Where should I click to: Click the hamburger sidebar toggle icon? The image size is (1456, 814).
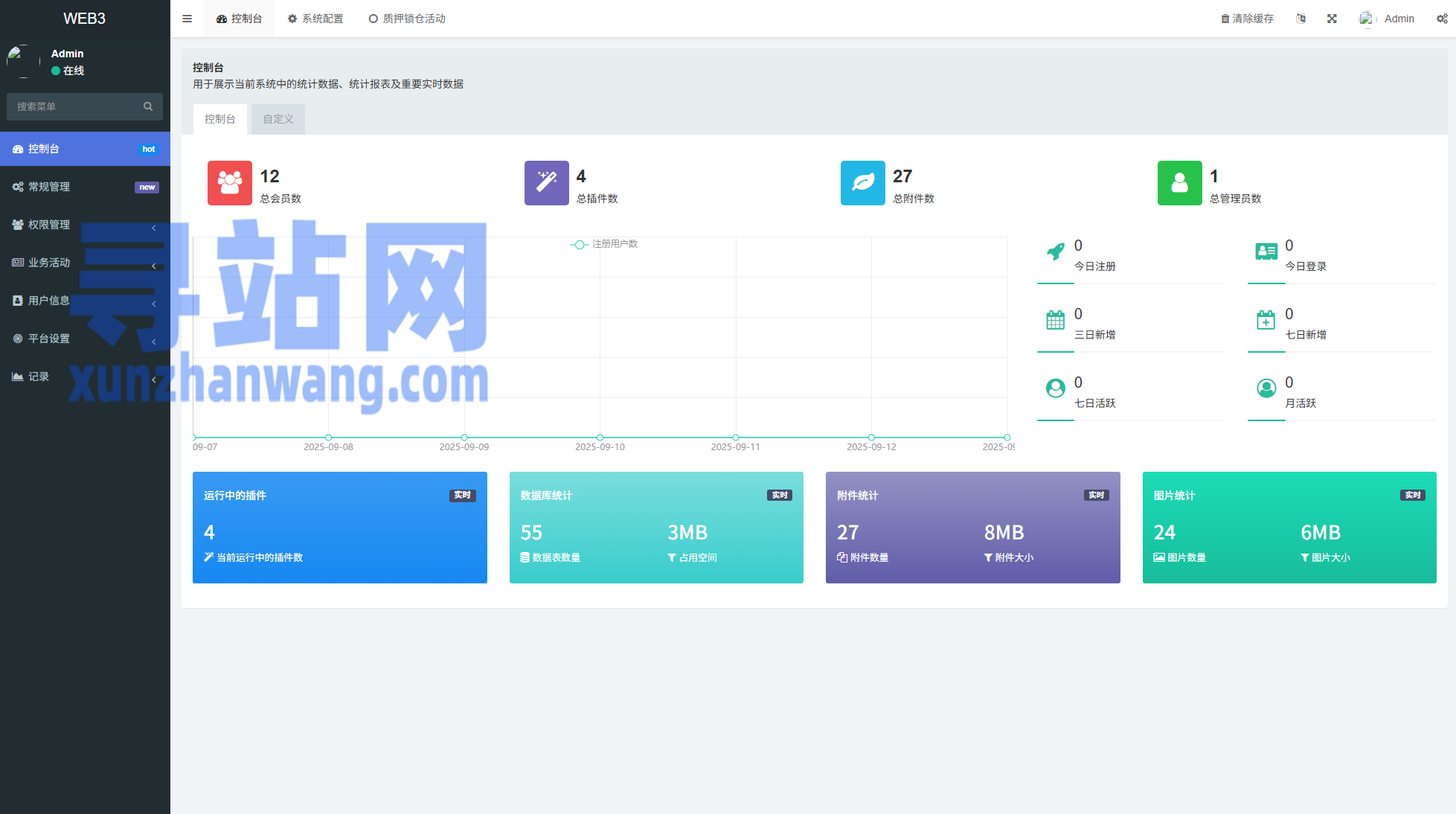(x=187, y=19)
